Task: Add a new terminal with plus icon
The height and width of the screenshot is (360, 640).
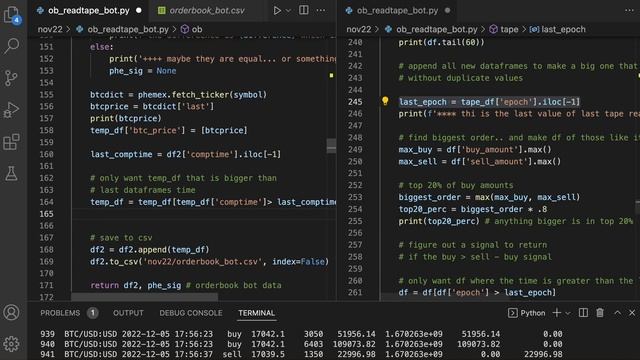Action: (x=557, y=313)
